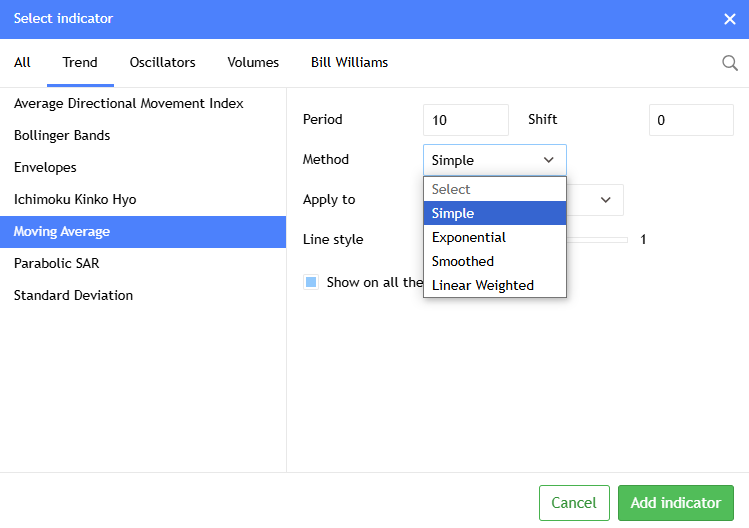Viewport: 749px width, 528px height.
Task: Open the Volumes tab
Action: tap(253, 63)
